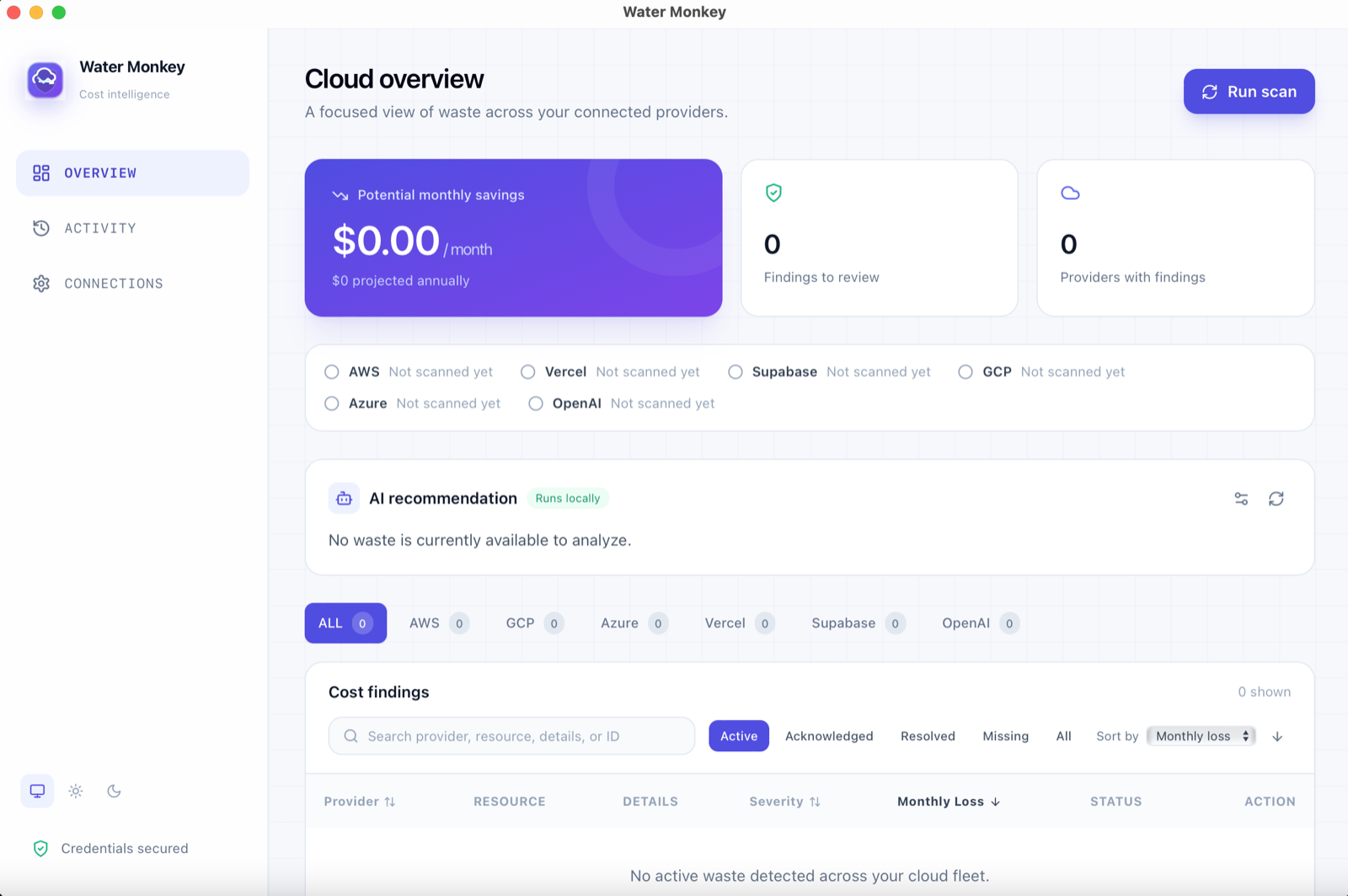Click the Cost findings heading
Viewport: 1348px width, 896px height.
(x=379, y=692)
